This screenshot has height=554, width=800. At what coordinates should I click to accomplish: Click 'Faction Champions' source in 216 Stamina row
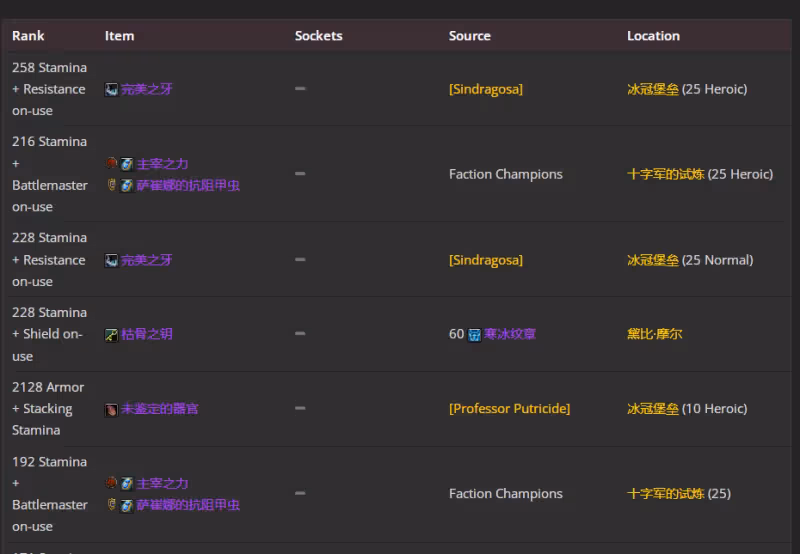[506, 174]
